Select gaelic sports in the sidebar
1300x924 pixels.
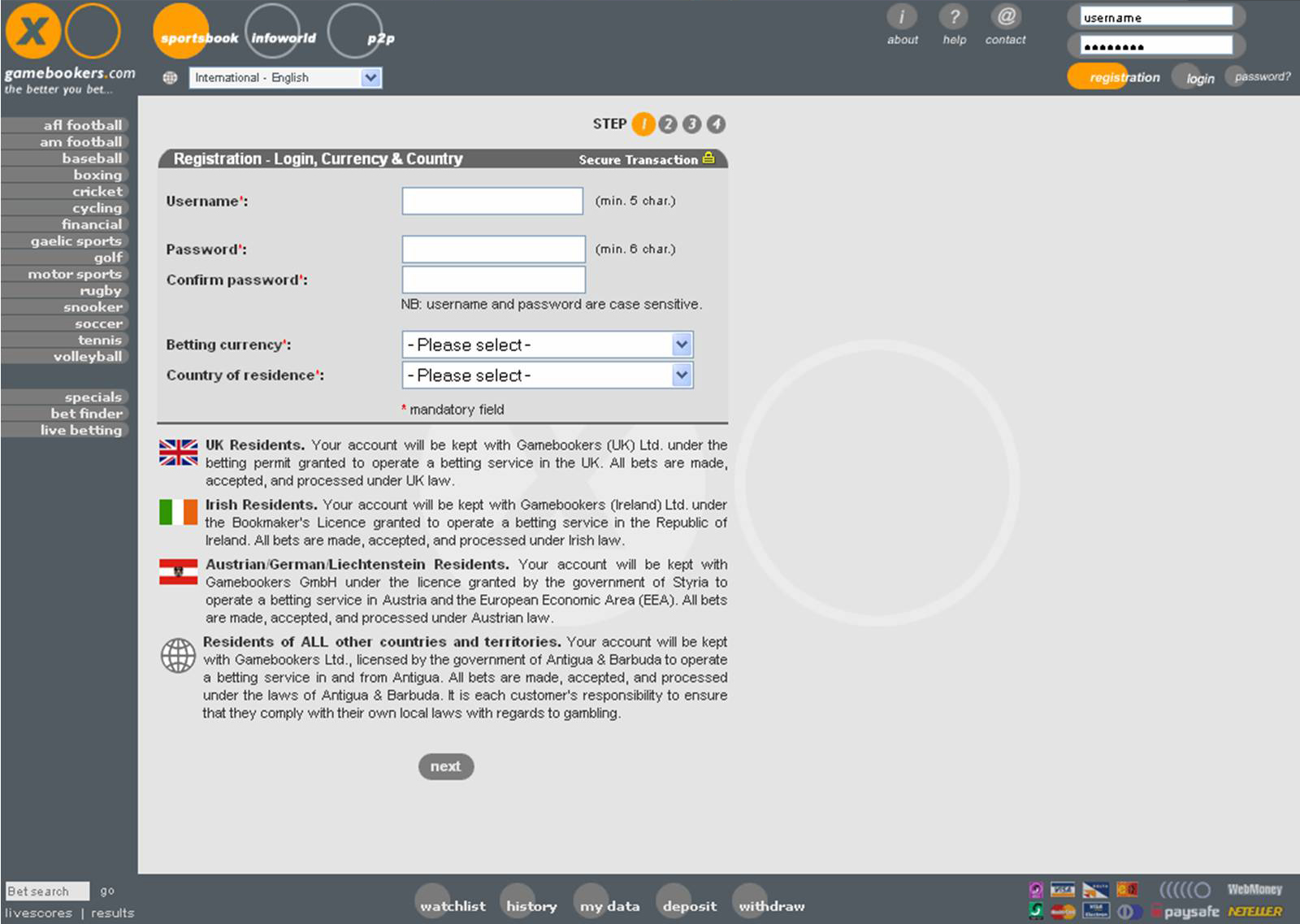(x=65, y=241)
